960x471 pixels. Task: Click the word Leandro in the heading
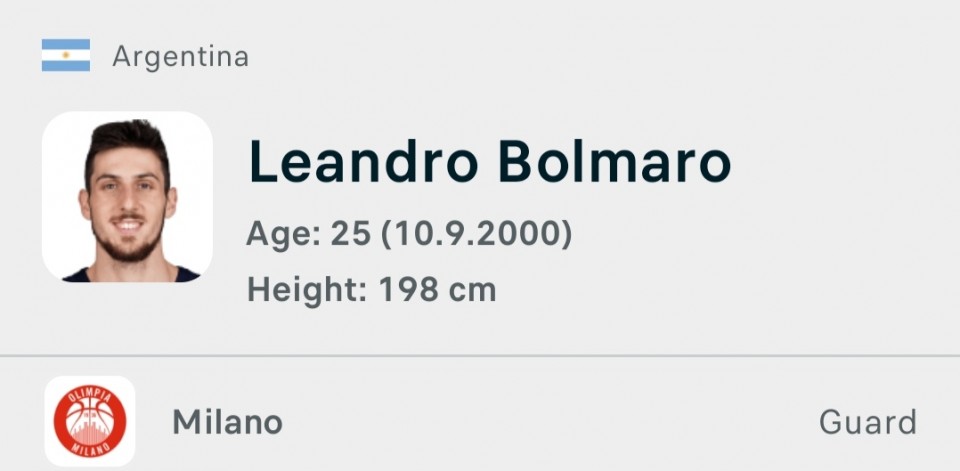click(x=362, y=161)
